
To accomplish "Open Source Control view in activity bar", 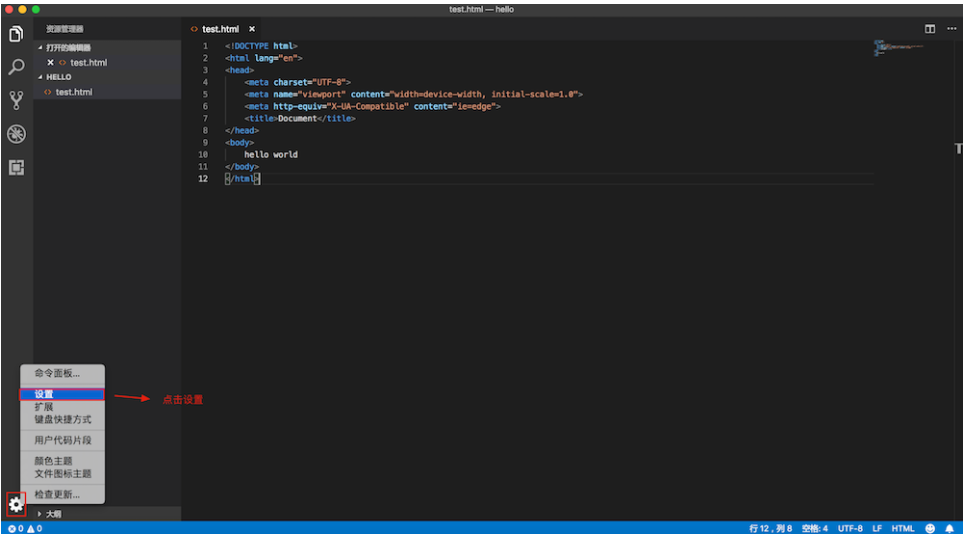I will pyautogui.click(x=16, y=100).
